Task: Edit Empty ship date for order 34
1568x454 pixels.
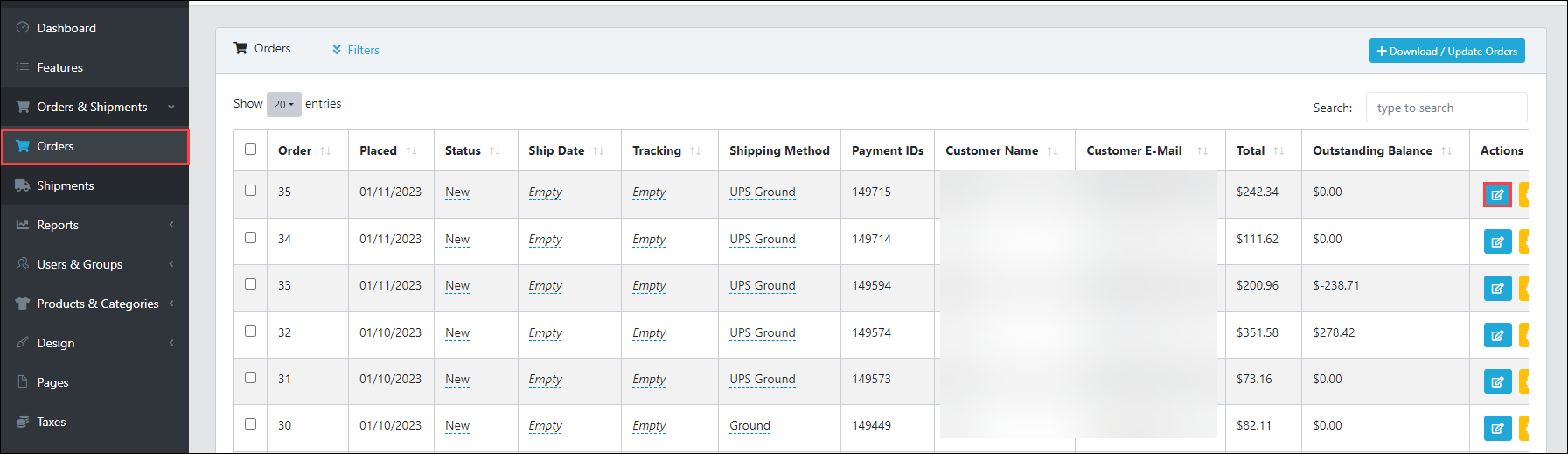Action: coord(545,239)
